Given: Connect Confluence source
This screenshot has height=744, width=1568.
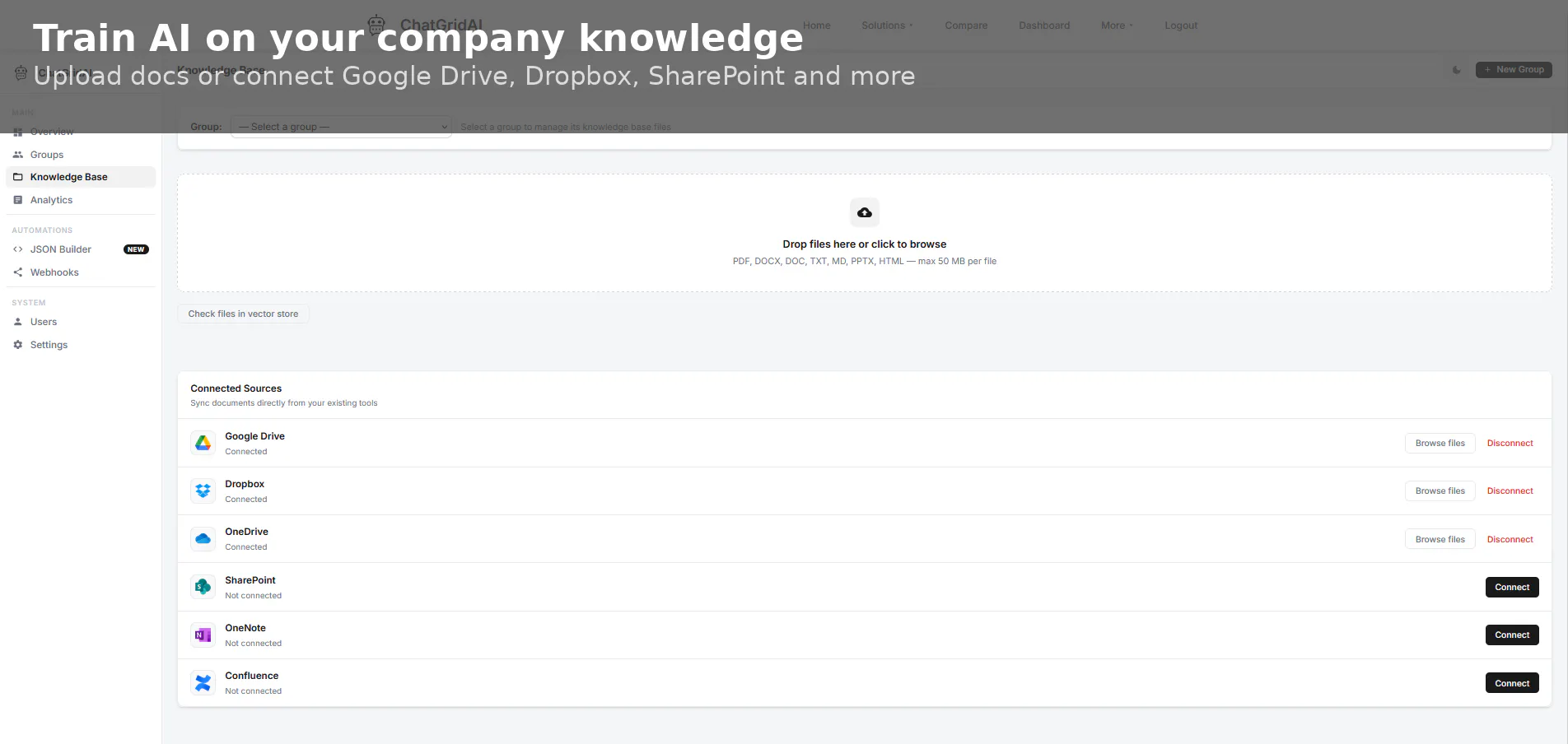Looking at the screenshot, I should 1512,683.
